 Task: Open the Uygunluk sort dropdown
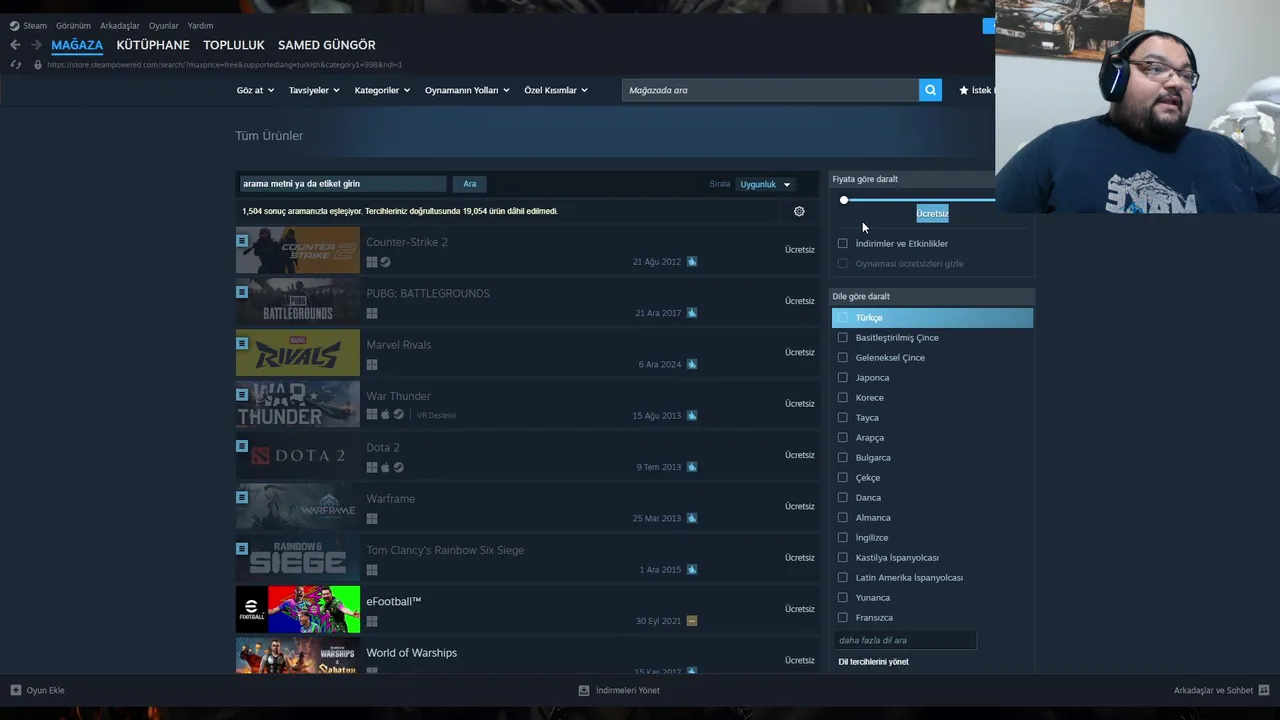[765, 184]
